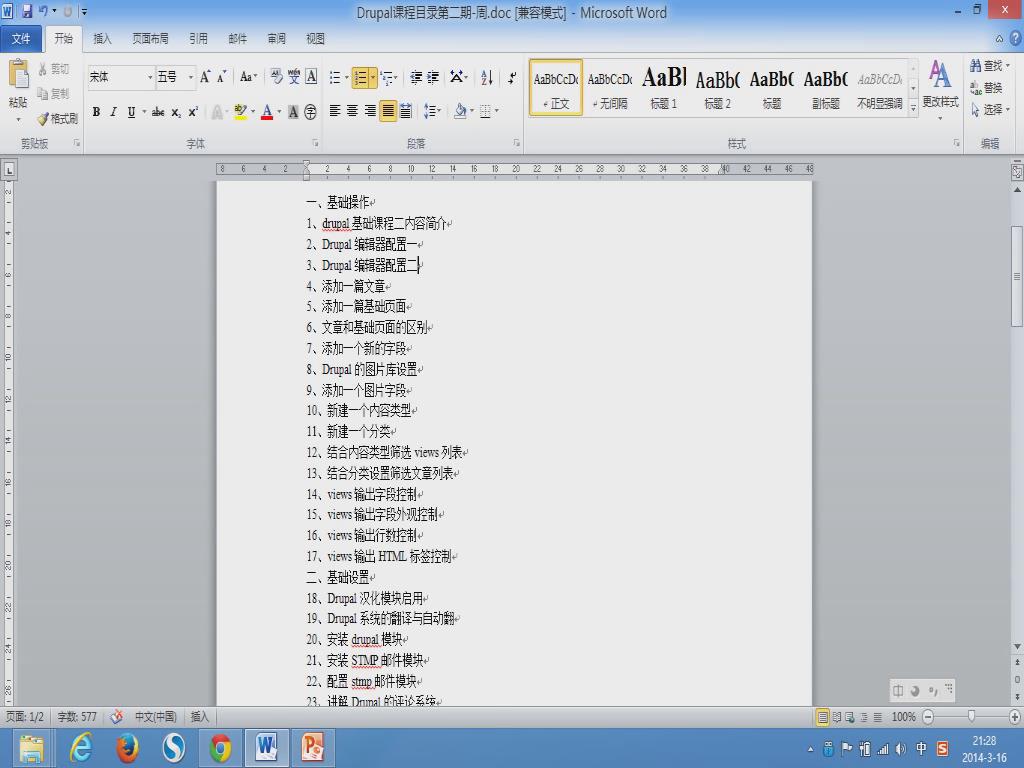Image resolution: width=1024 pixels, height=768 pixels.
Task: Switch to the Mailings (邮件) tab
Action: coord(238,39)
